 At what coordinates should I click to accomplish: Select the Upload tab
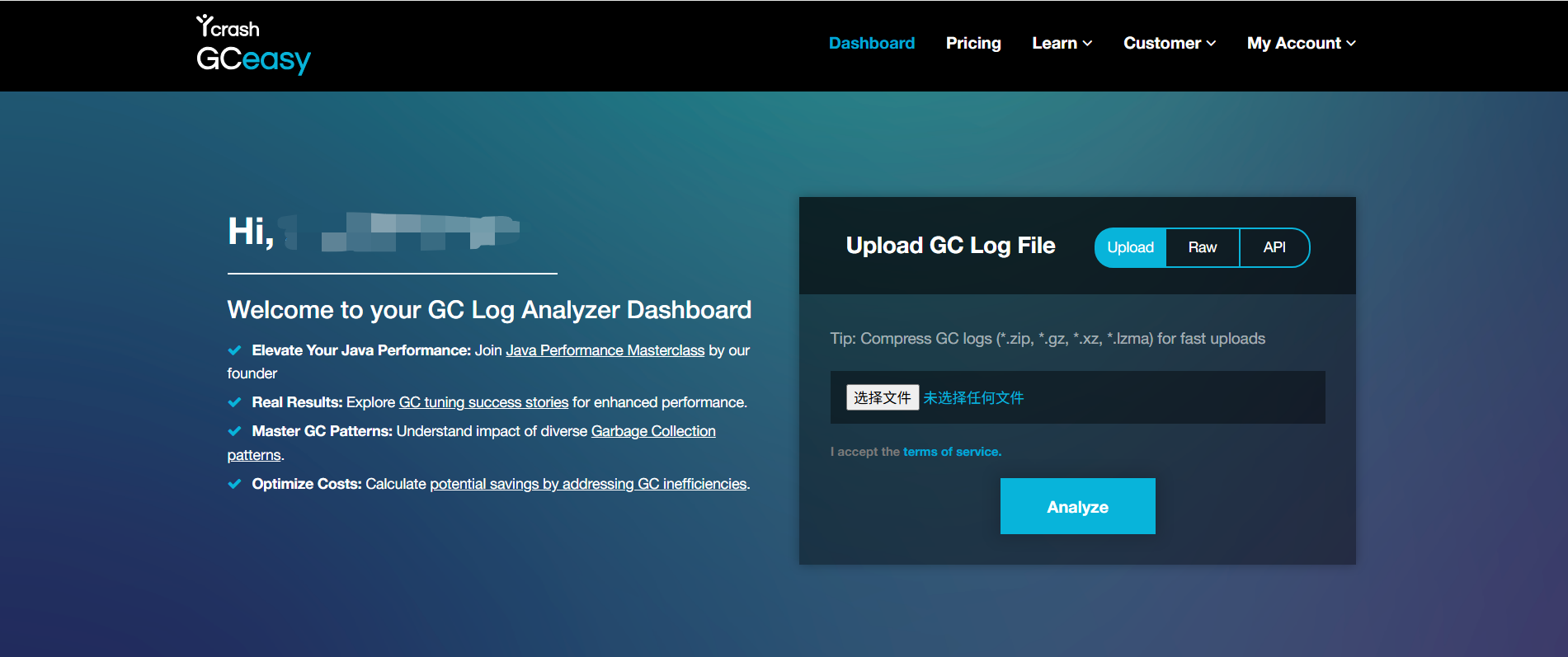point(1130,247)
